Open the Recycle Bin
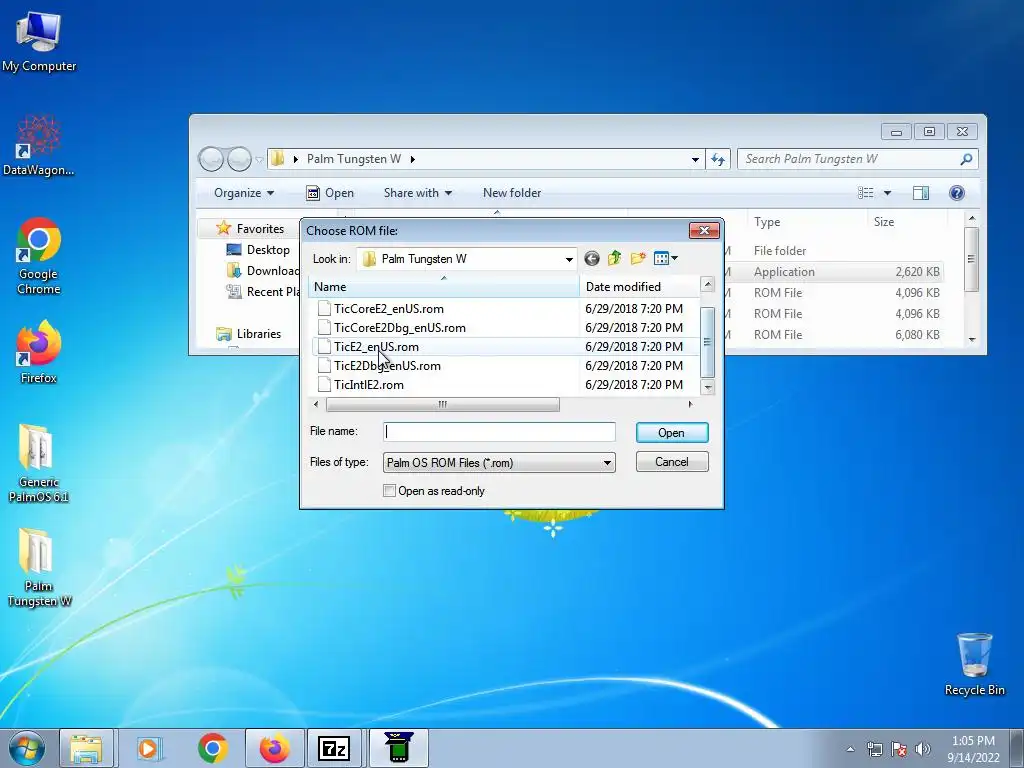This screenshot has width=1024, height=768. coord(974,664)
